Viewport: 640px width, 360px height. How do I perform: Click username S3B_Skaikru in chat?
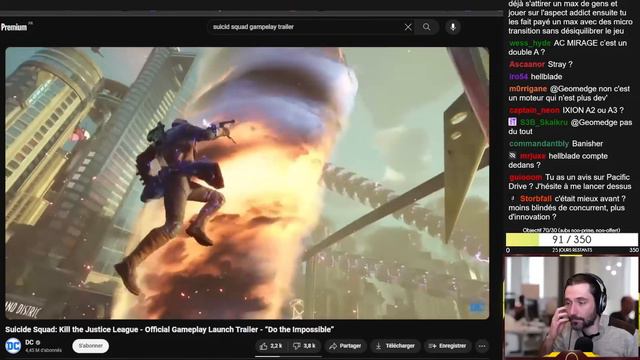point(544,122)
